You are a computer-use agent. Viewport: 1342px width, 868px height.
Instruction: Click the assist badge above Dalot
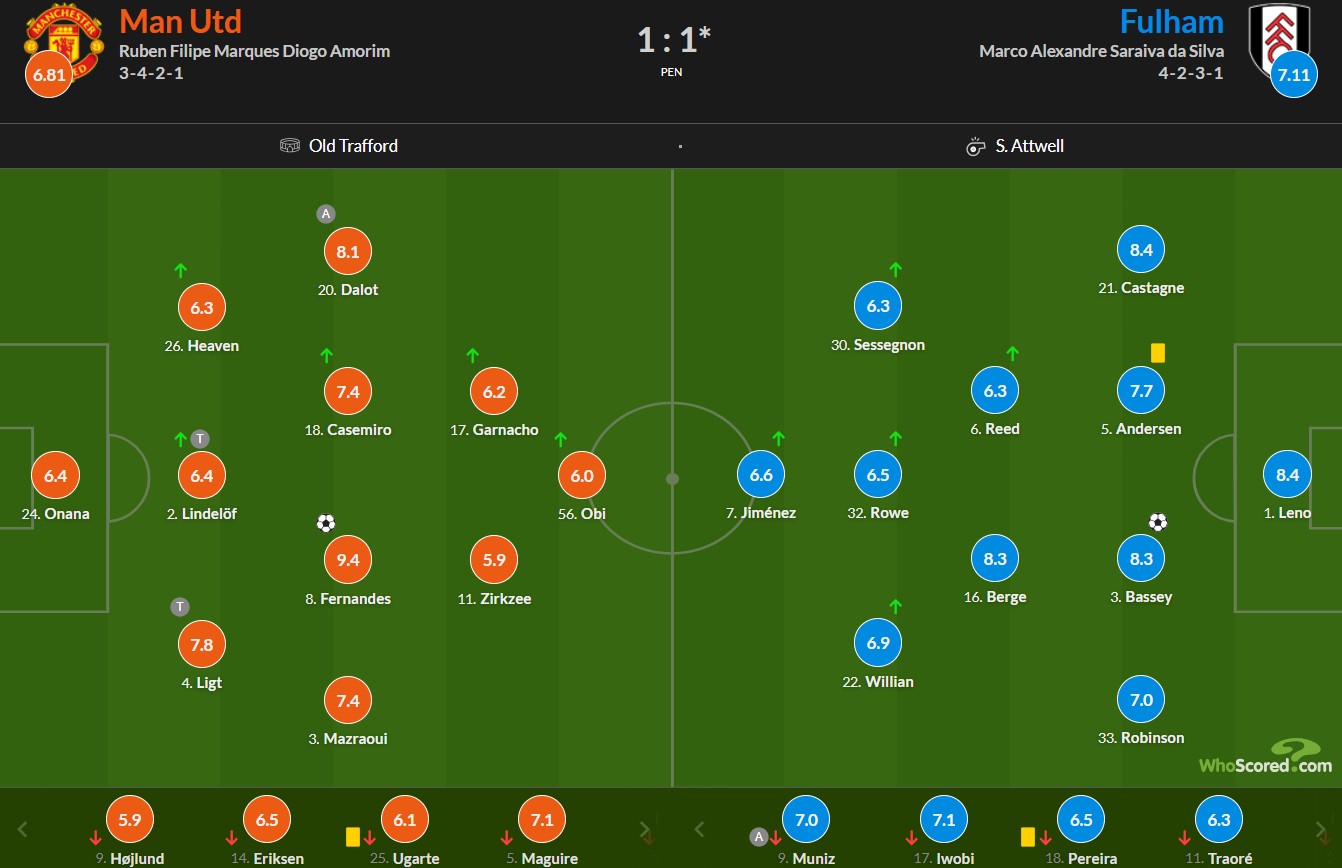[x=324, y=213]
